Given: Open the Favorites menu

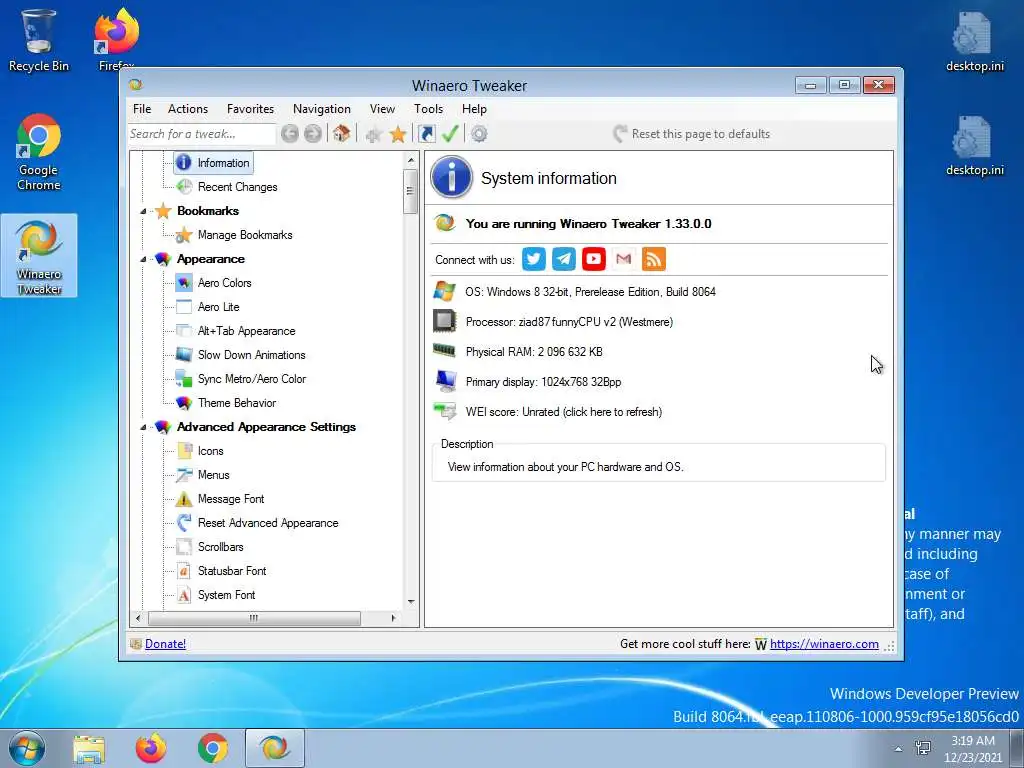Looking at the screenshot, I should [250, 109].
